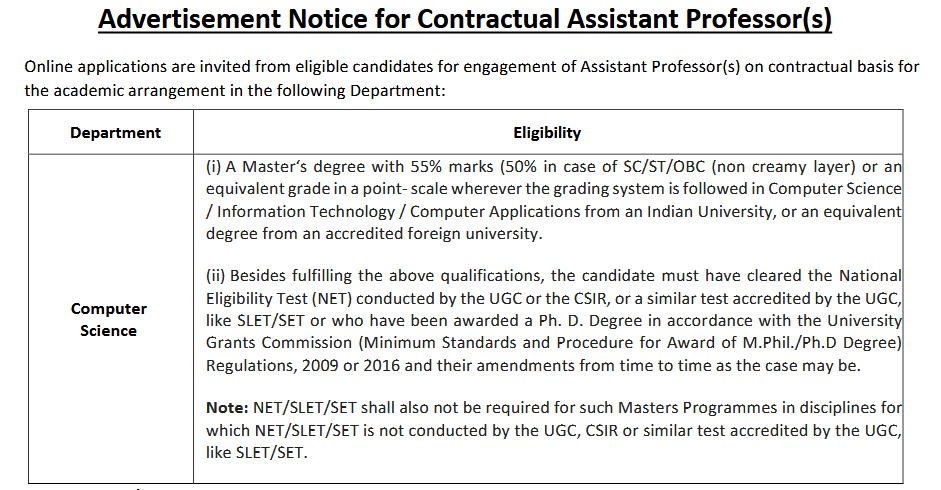
Task: Click the introductory 'Online applications are invited' sentence
Action: (470, 68)
